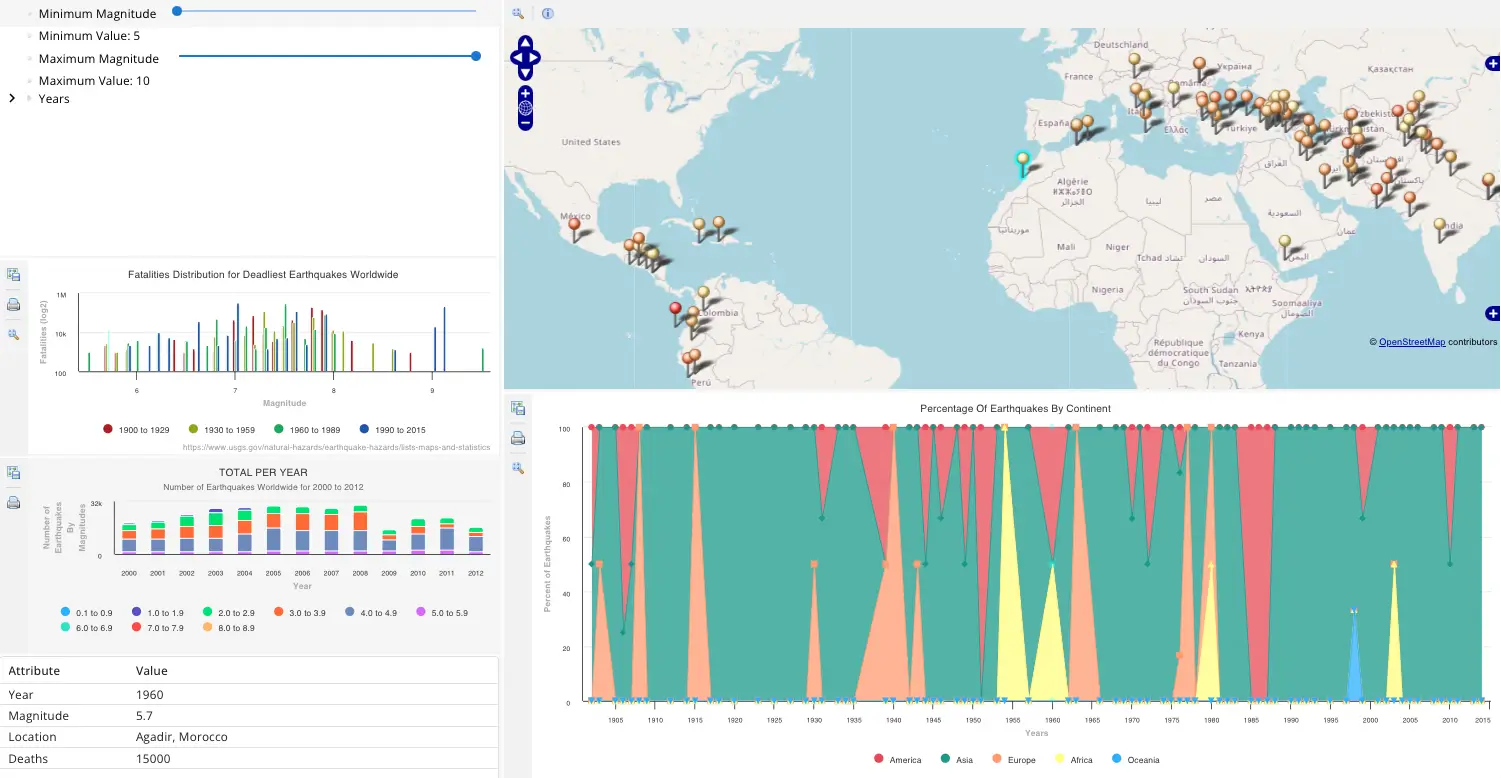Reset the map view with the globe icon
Screen dimensions: 1501x778
pyautogui.click(x=525, y=107)
